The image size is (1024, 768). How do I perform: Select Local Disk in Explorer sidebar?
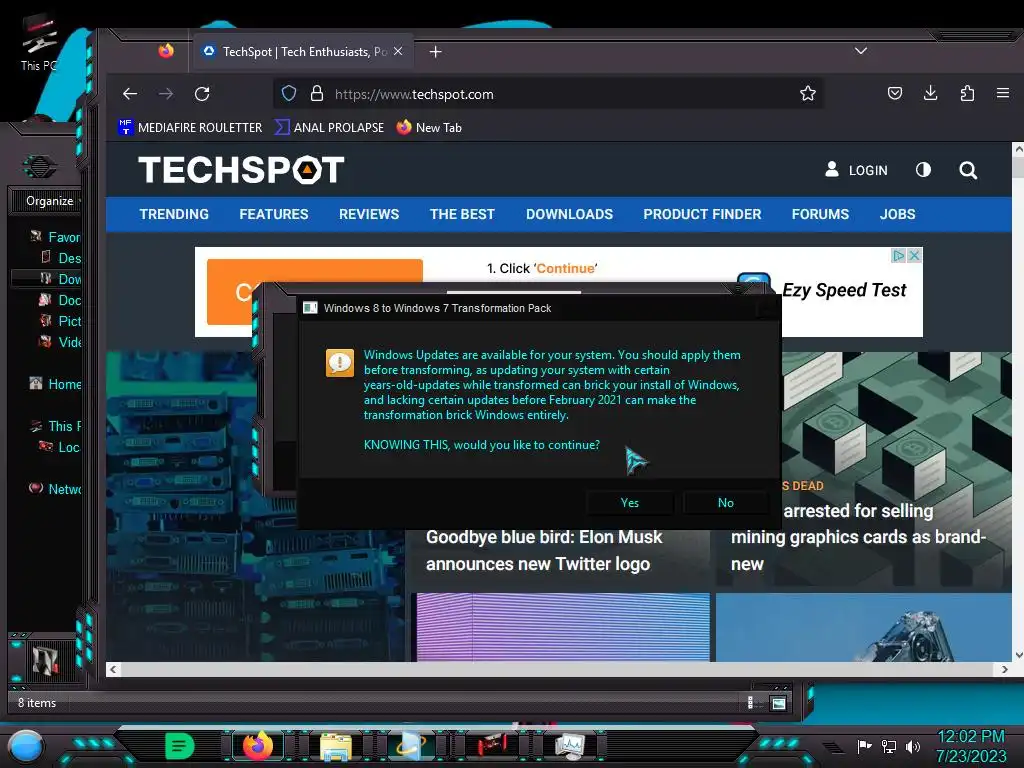(61, 447)
